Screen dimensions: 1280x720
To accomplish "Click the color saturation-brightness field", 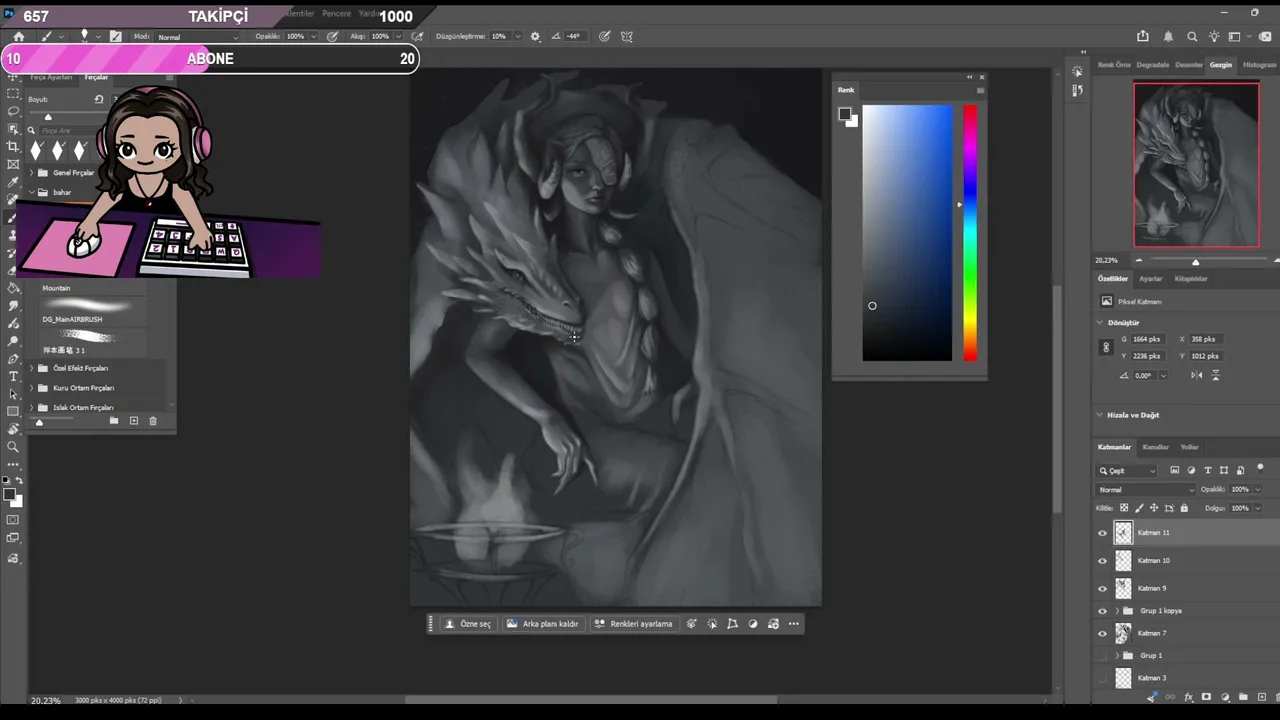I will coord(907,233).
